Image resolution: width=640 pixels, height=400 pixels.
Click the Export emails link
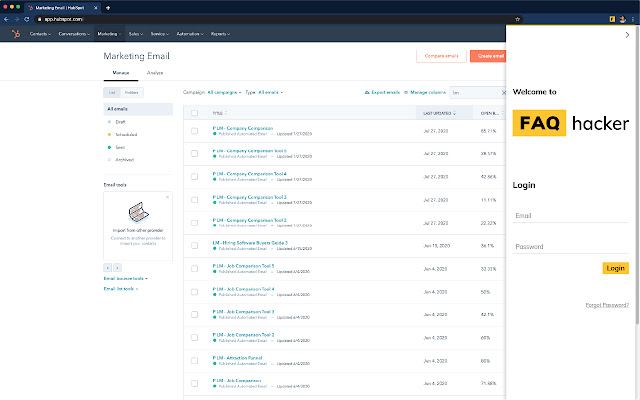[x=382, y=93]
